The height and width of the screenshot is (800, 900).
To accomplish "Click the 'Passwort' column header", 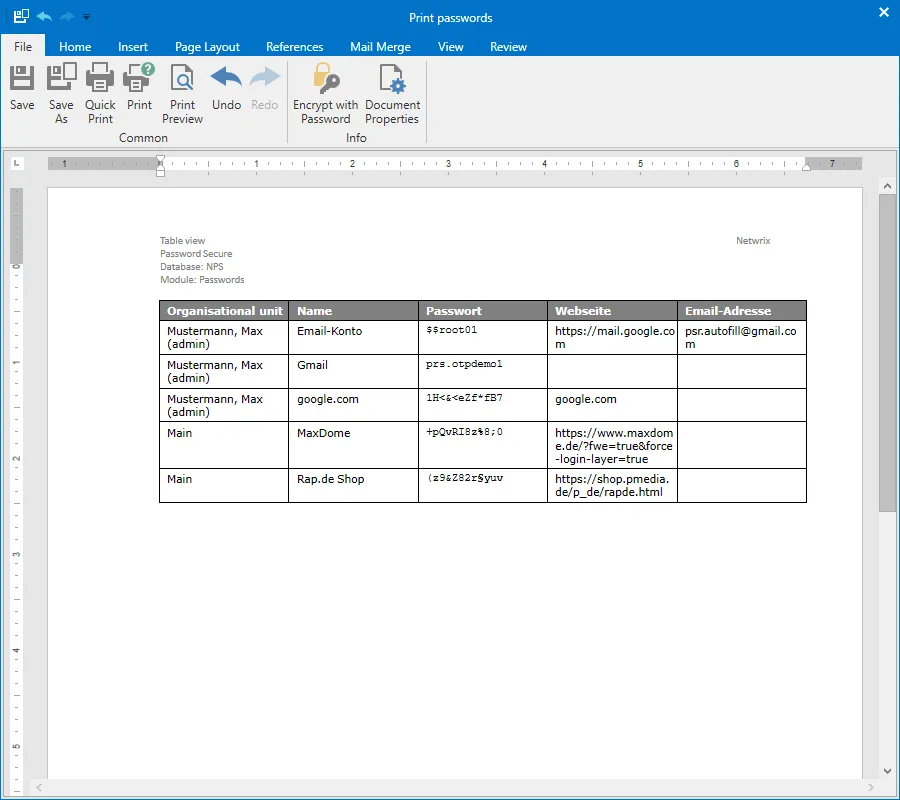I will point(483,311).
